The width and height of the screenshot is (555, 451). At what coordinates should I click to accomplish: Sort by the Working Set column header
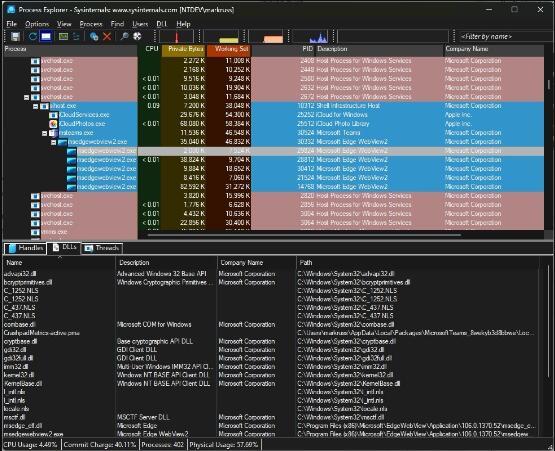tap(229, 50)
